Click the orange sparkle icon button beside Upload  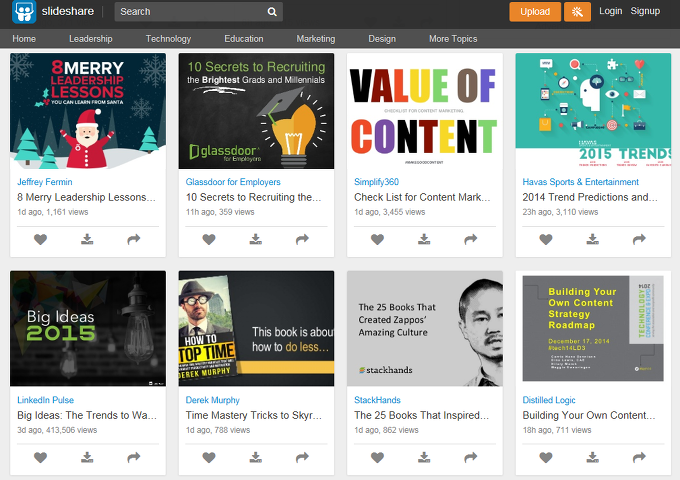577,12
